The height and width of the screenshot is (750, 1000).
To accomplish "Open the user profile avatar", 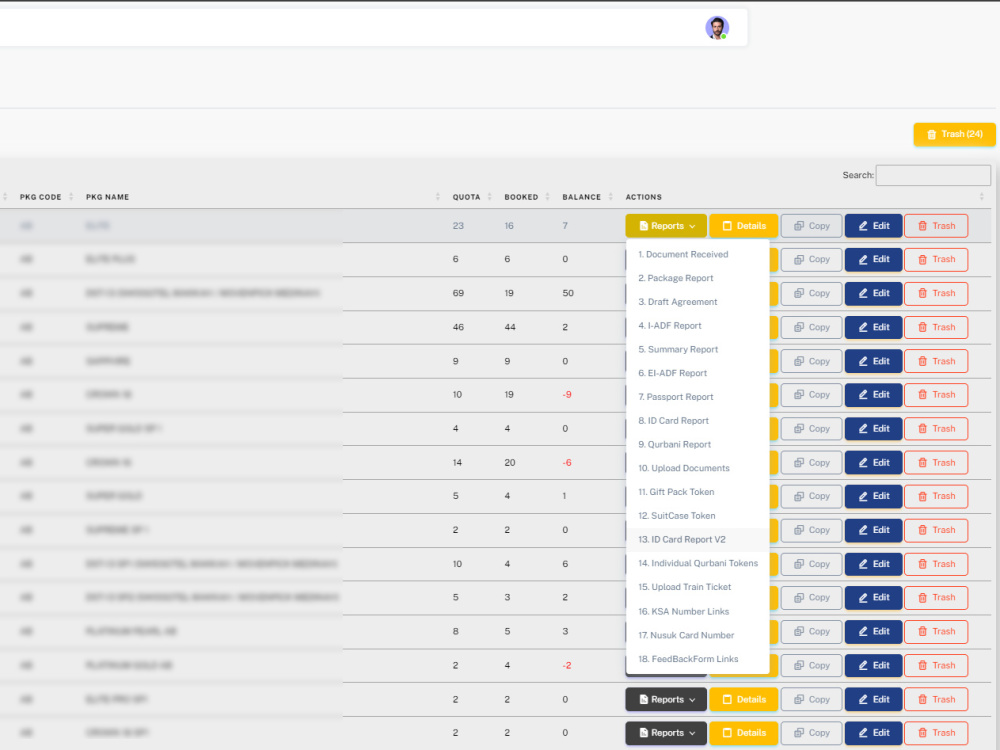I will (x=717, y=28).
